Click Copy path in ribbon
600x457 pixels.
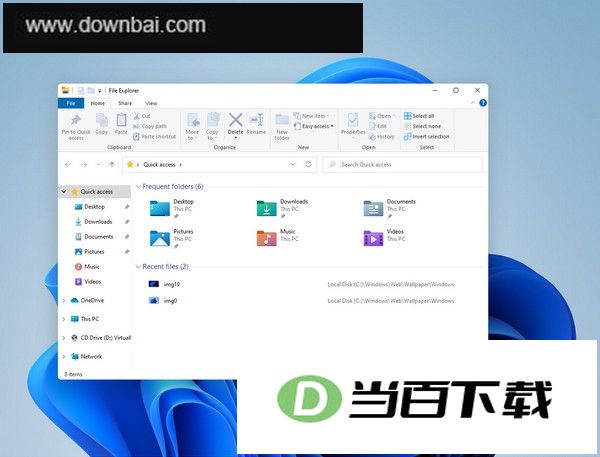(x=150, y=126)
